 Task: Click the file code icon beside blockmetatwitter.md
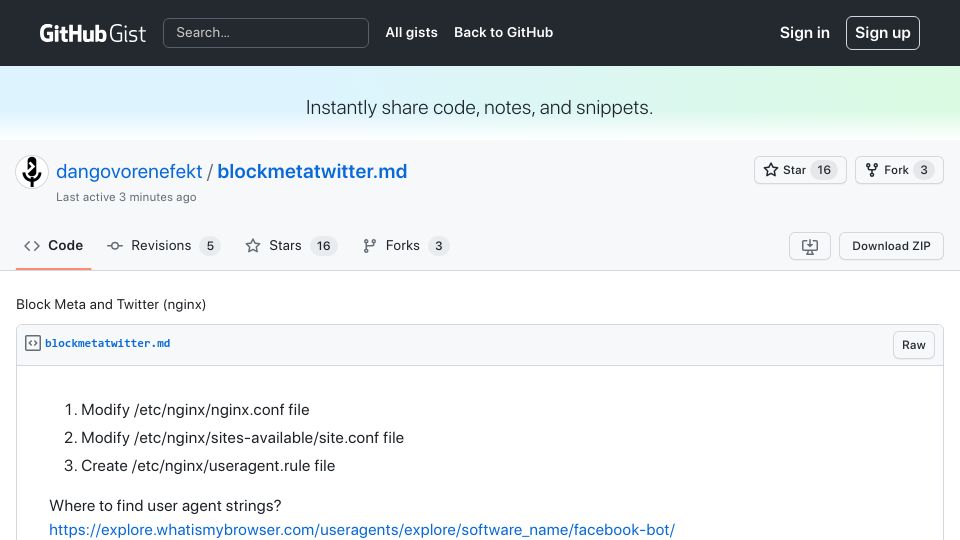[x=32, y=343]
